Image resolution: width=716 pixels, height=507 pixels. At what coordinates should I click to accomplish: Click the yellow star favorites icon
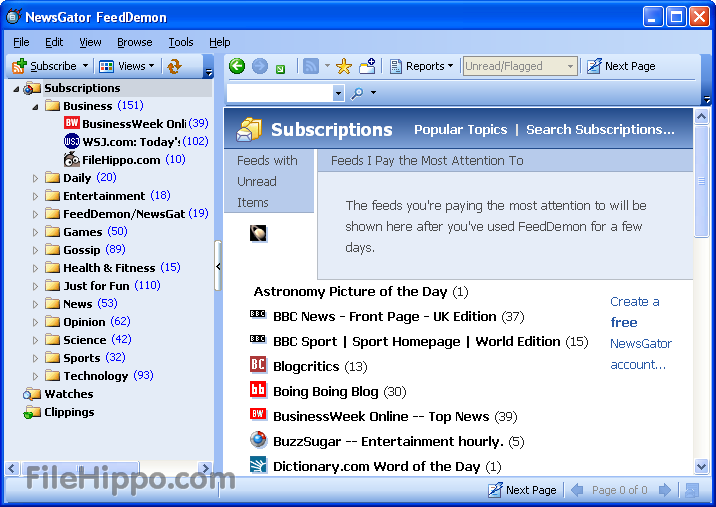click(344, 66)
